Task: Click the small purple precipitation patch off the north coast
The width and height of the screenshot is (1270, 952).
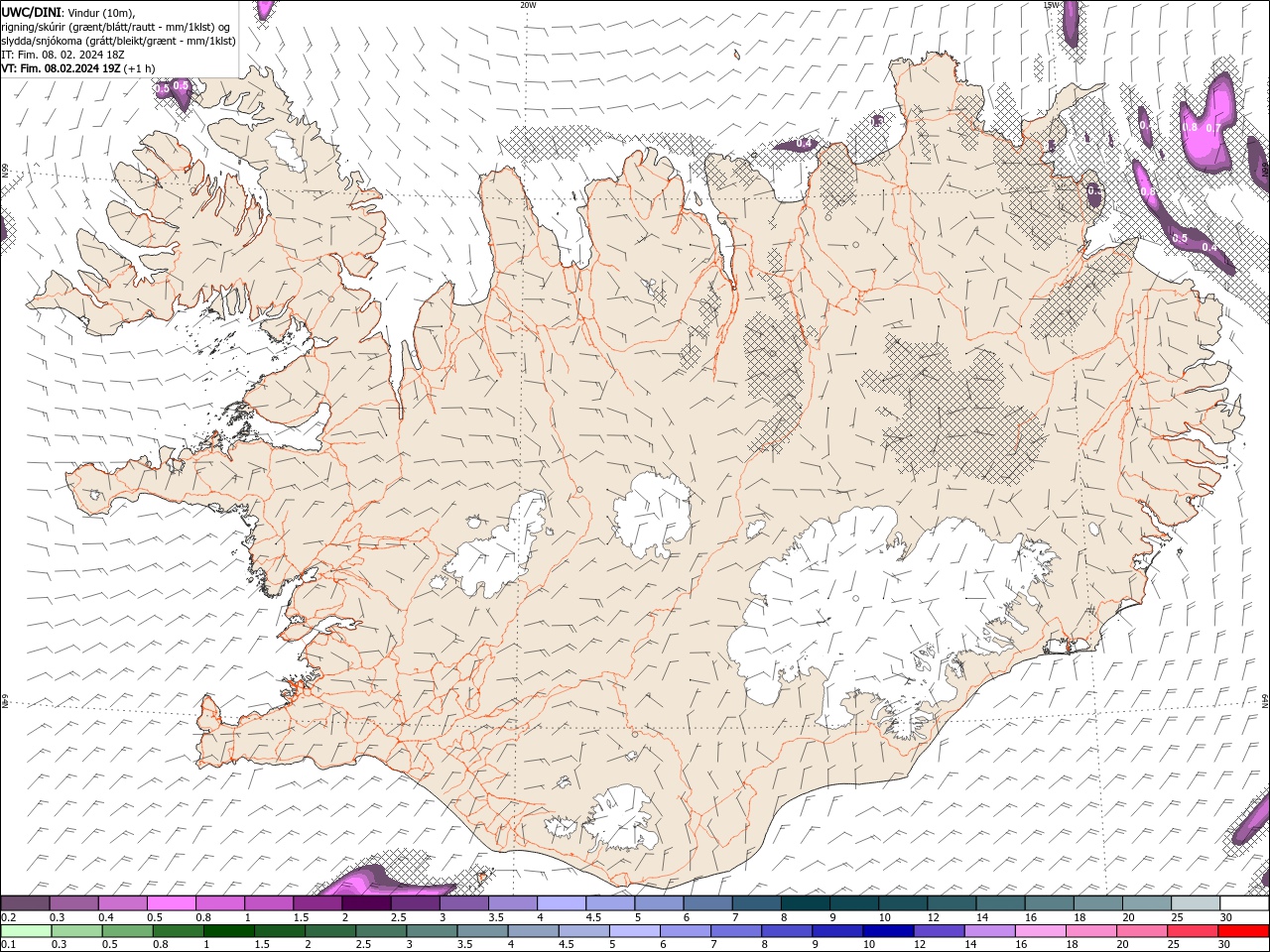Action: (796, 145)
